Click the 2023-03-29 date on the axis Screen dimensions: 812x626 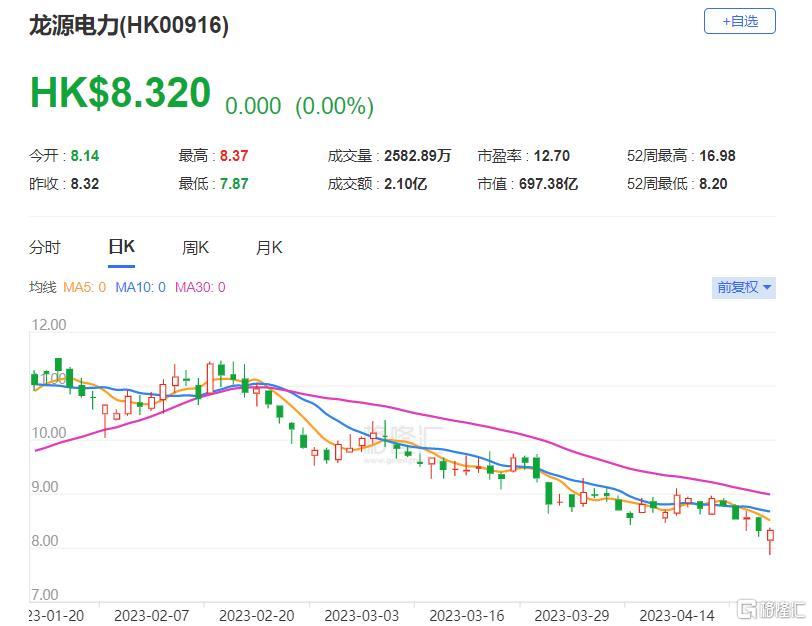point(572,616)
